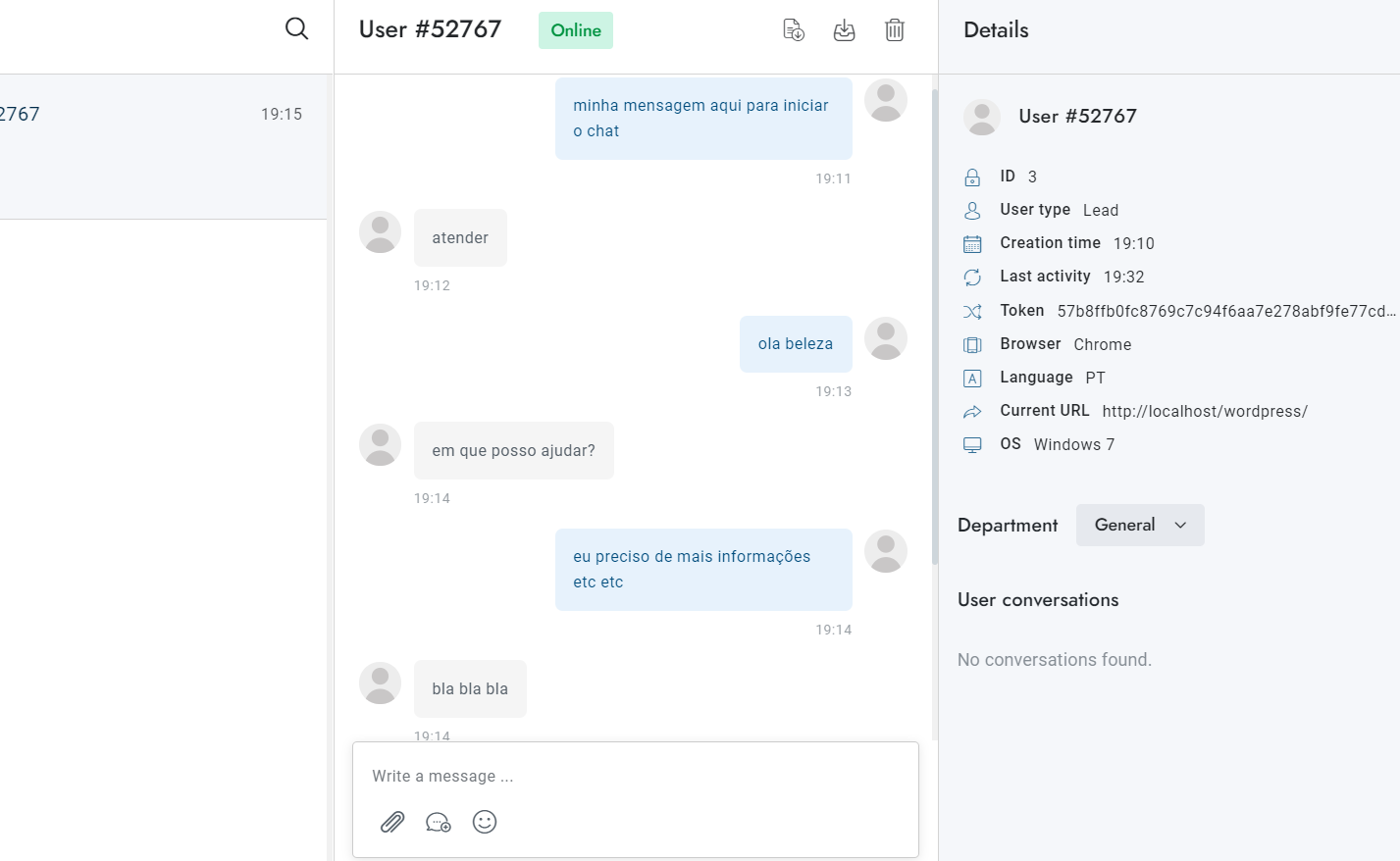This screenshot has height=861, width=1400.
Task: Click the User #52767 chat header title
Action: point(430,29)
